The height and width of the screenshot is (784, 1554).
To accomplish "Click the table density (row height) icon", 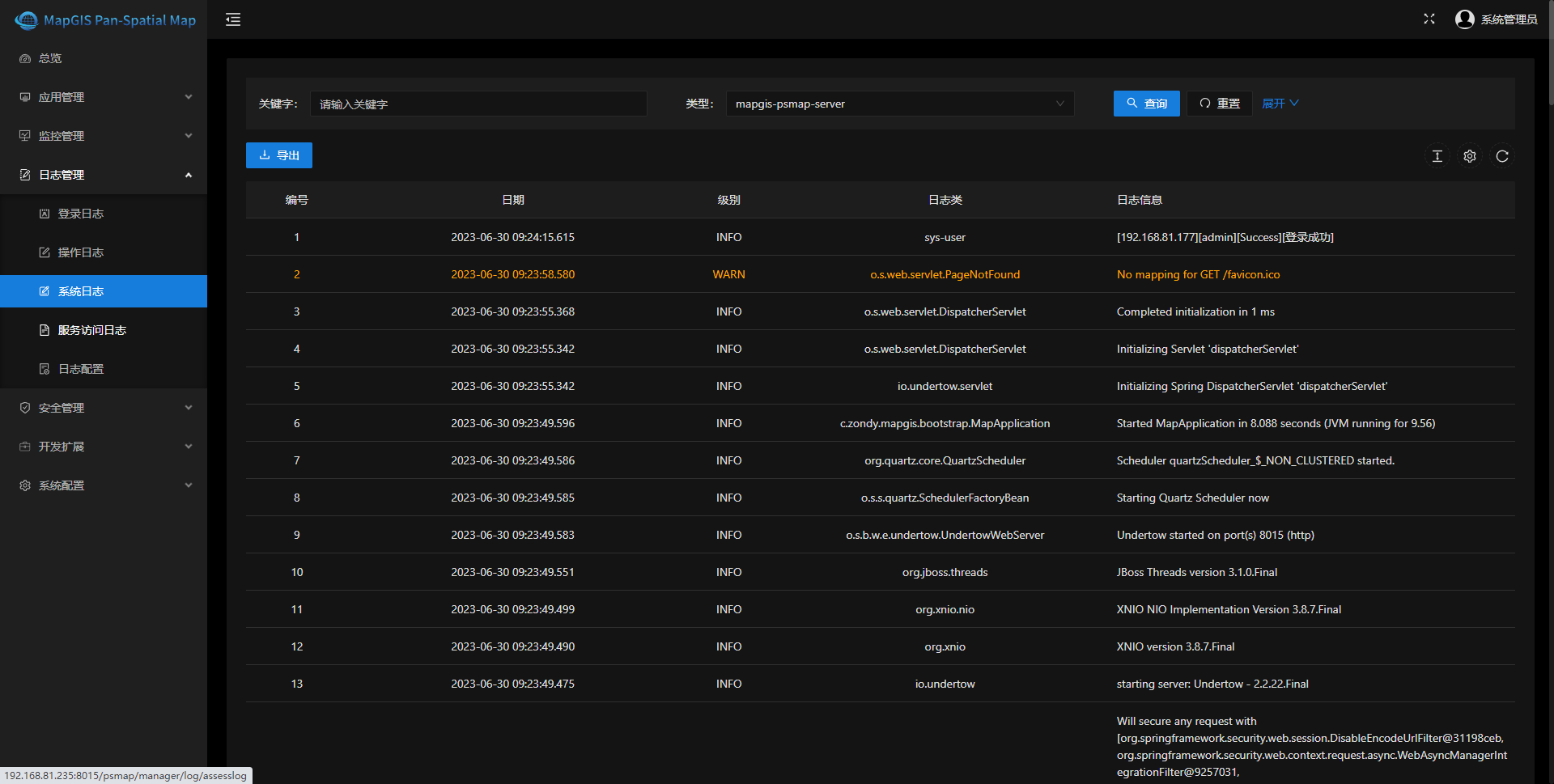I will tap(1437, 156).
